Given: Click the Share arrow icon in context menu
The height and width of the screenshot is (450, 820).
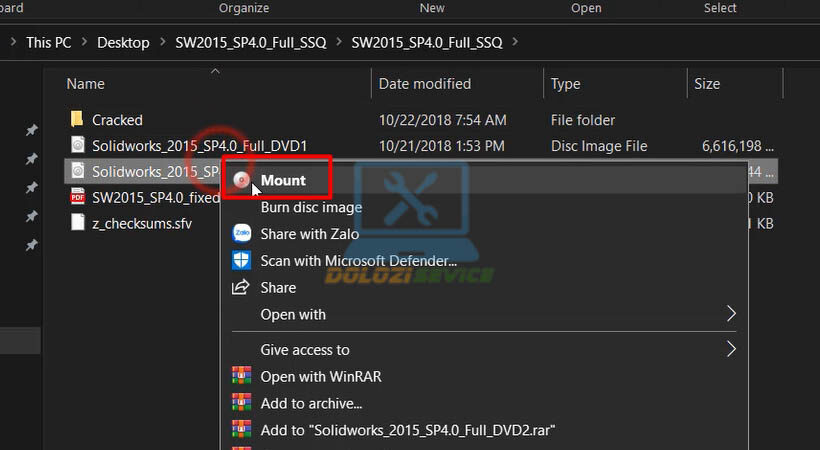Looking at the screenshot, I should [x=241, y=288].
